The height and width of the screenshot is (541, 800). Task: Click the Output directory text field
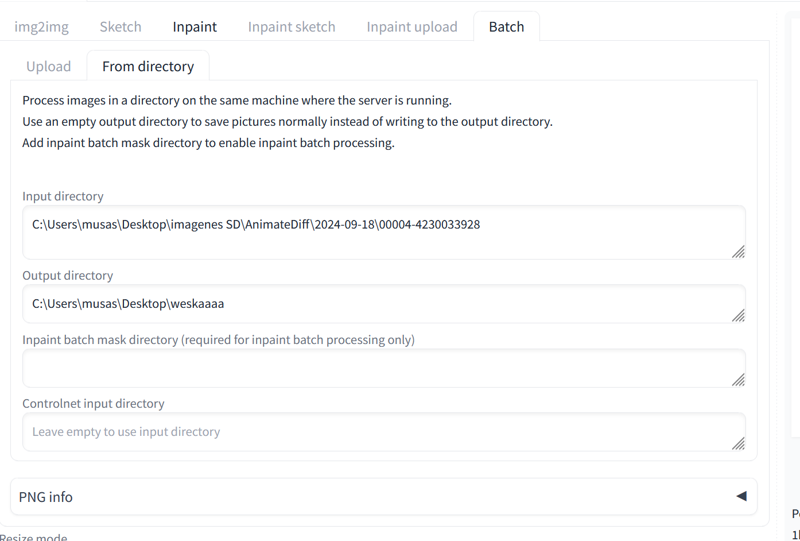click(384, 304)
